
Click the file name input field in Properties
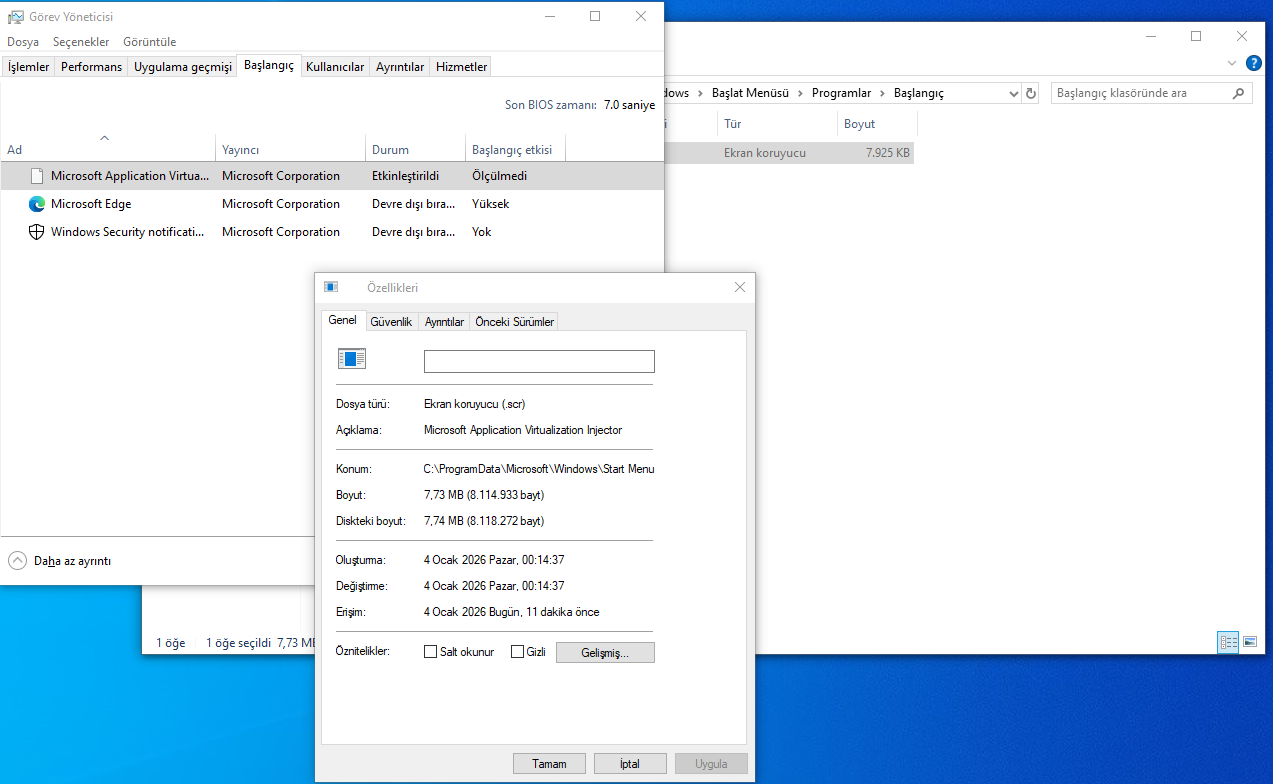tap(539, 361)
